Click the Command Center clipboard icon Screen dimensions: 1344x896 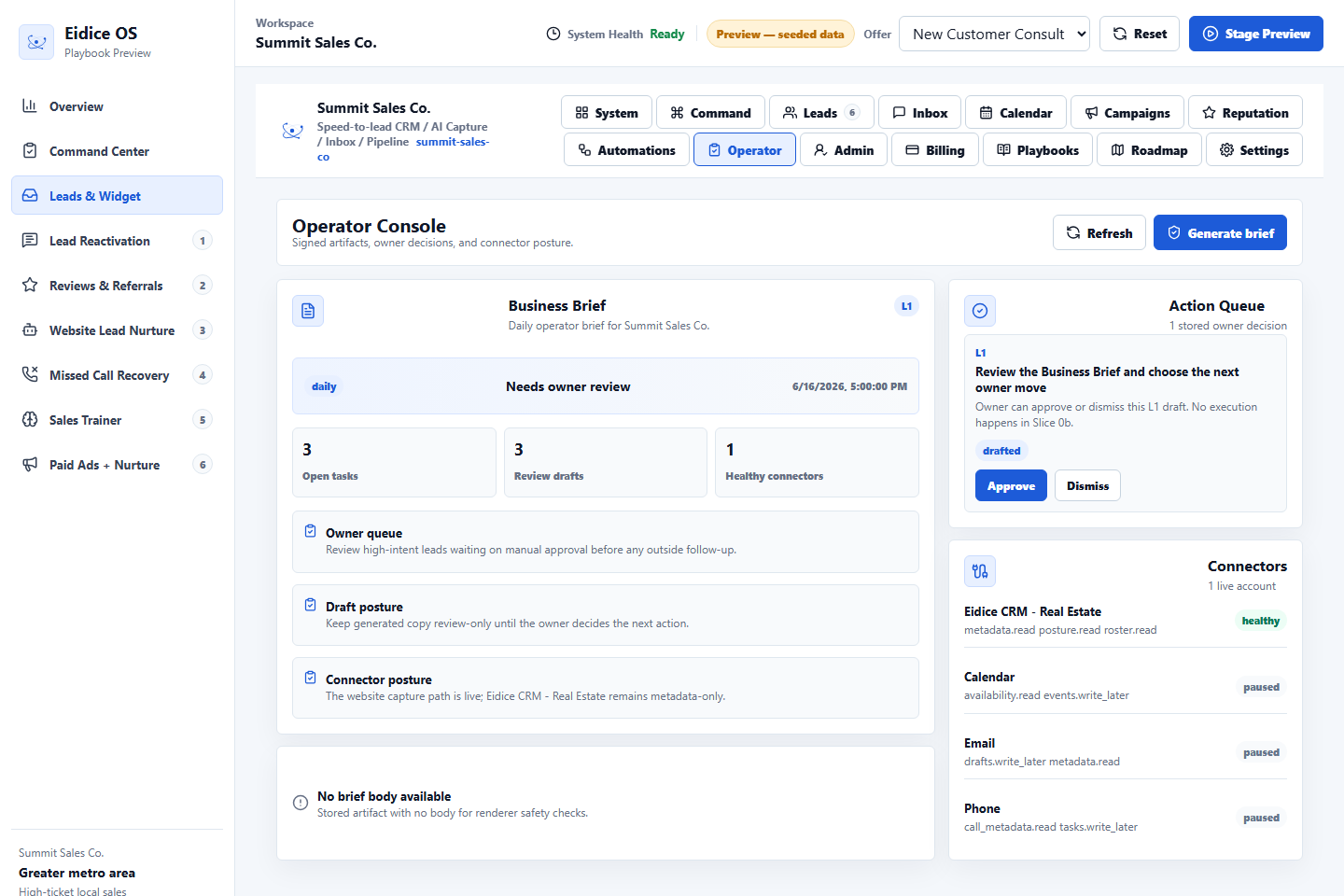click(x=30, y=150)
